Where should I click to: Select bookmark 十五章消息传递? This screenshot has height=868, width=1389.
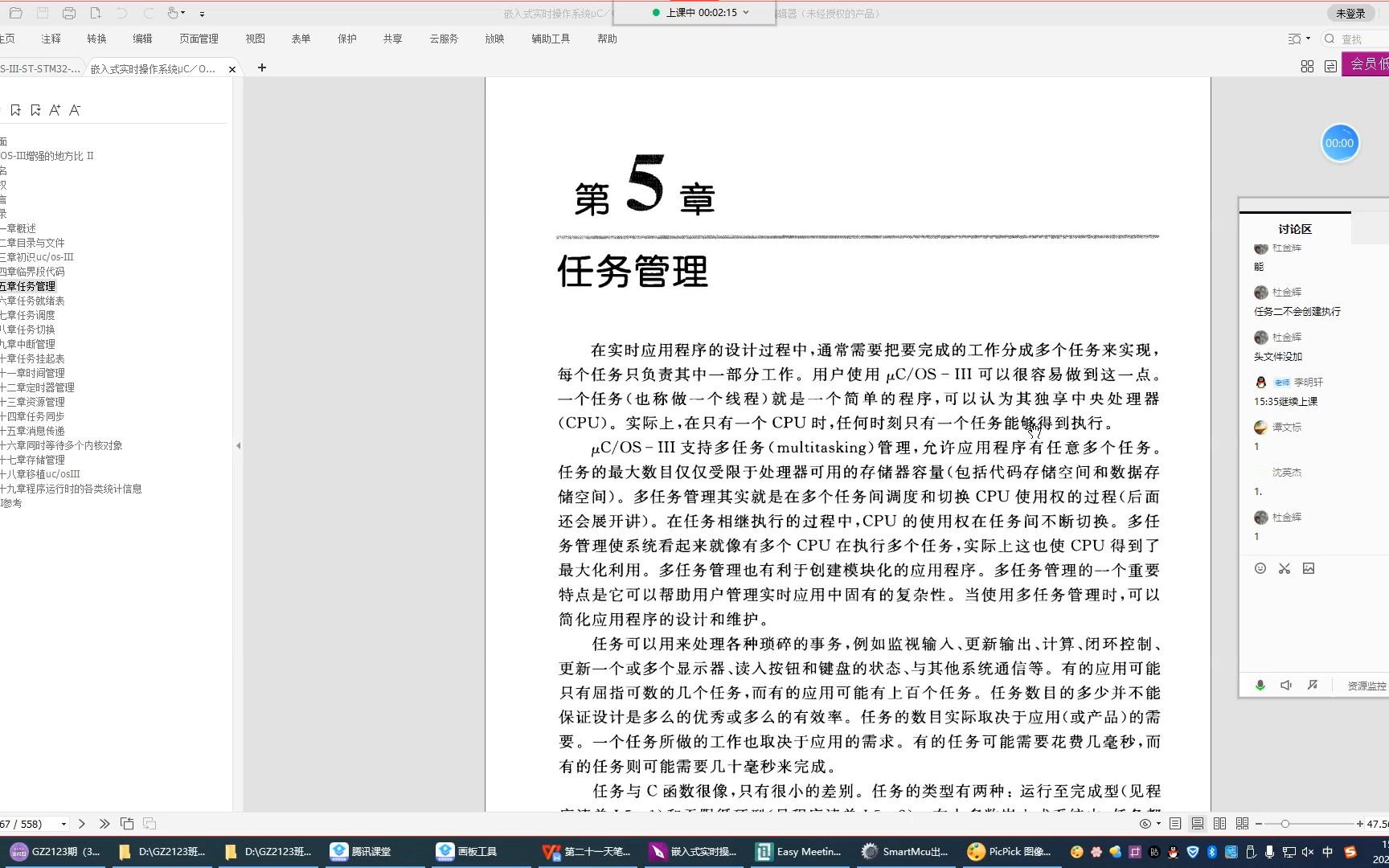click(32, 431)
